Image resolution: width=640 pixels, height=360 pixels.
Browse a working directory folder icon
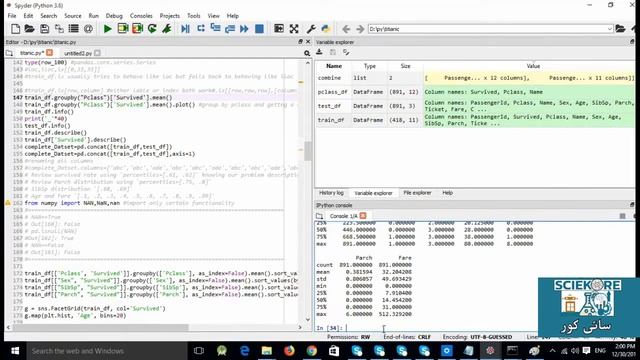(x=620, y=29)
